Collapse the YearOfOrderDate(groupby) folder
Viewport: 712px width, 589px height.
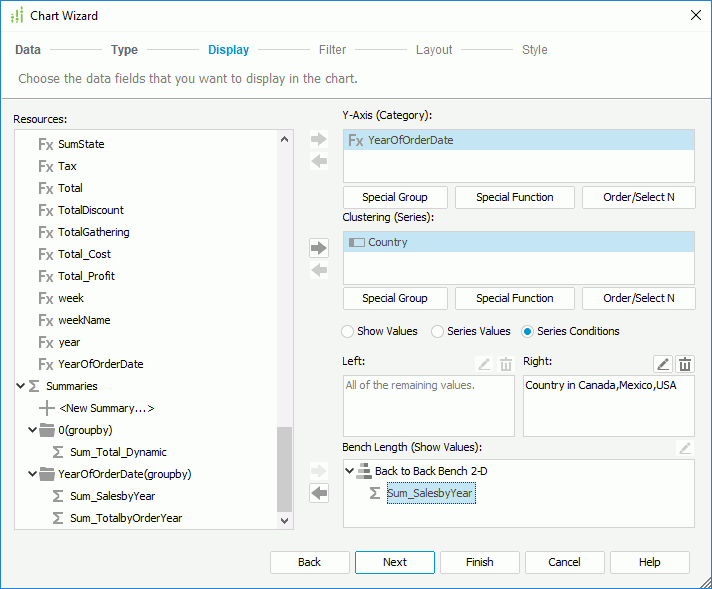33,474
